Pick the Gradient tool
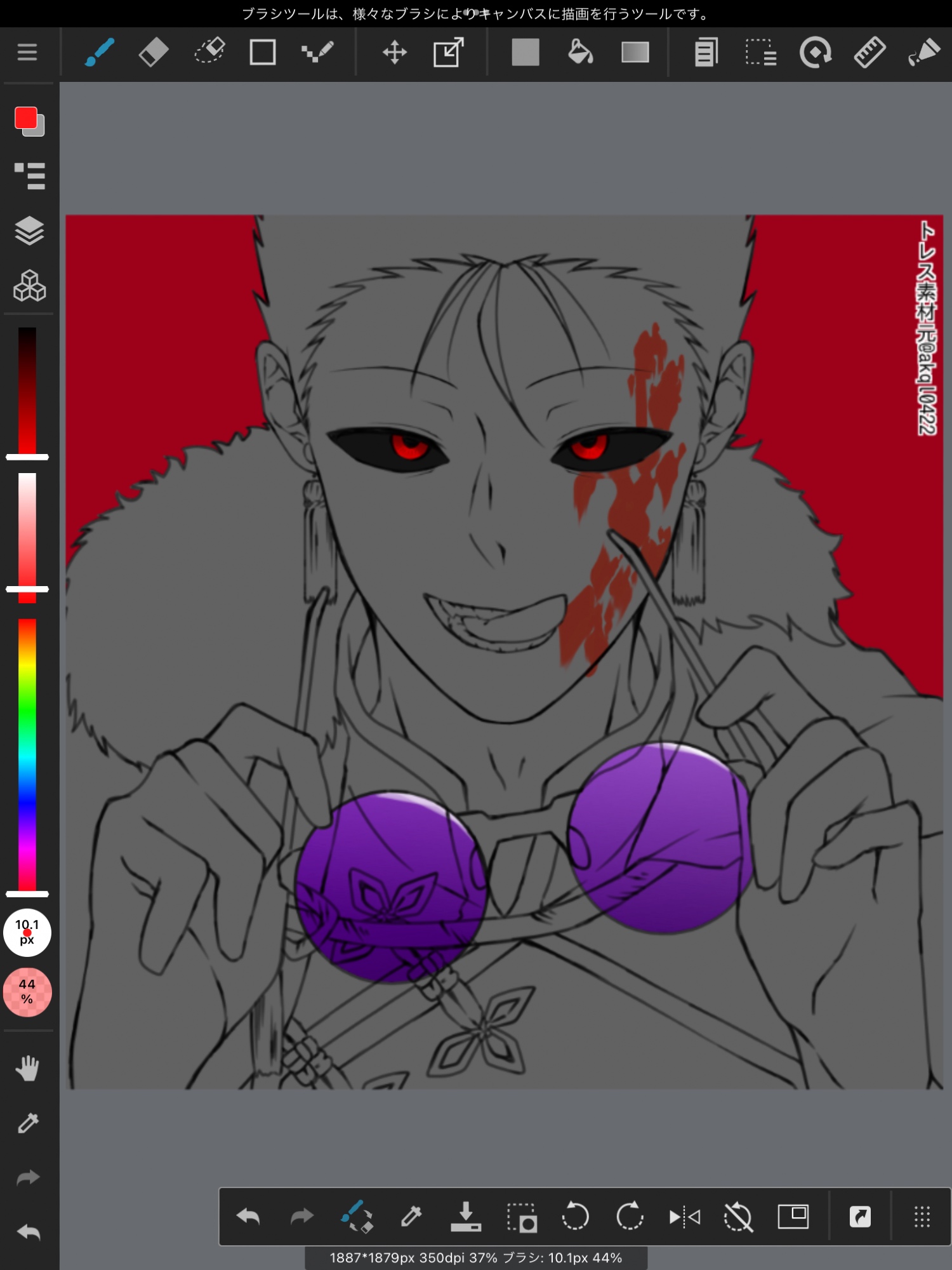Viewport: 952px width, 1270px height. (x=635, y=52)
